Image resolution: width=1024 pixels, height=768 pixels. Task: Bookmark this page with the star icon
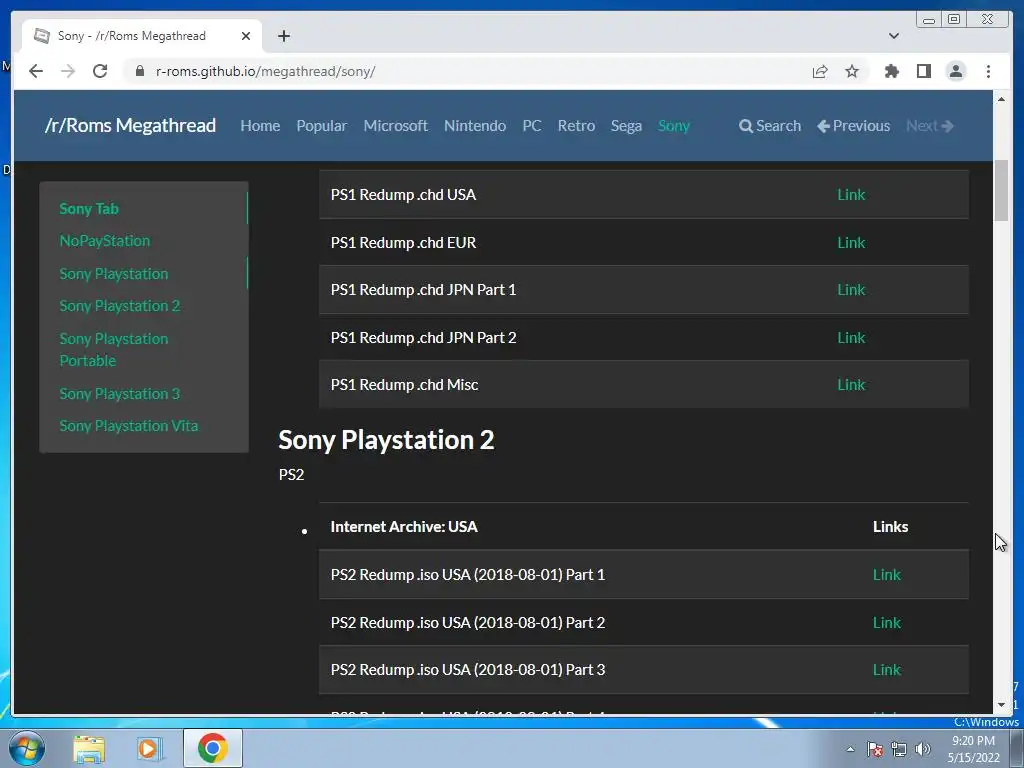[x=852, y=71]
